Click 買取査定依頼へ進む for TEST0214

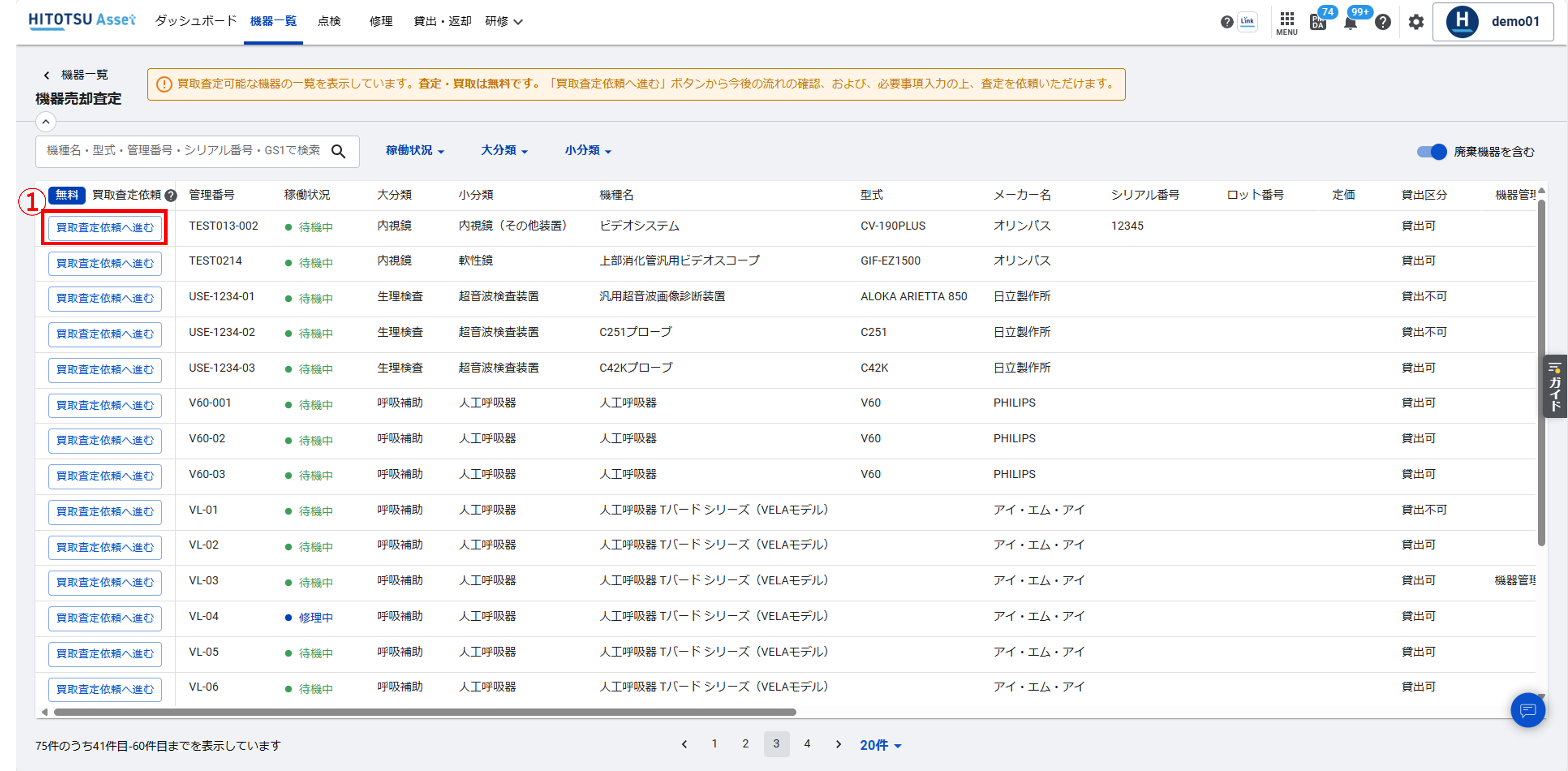[105, 264]
